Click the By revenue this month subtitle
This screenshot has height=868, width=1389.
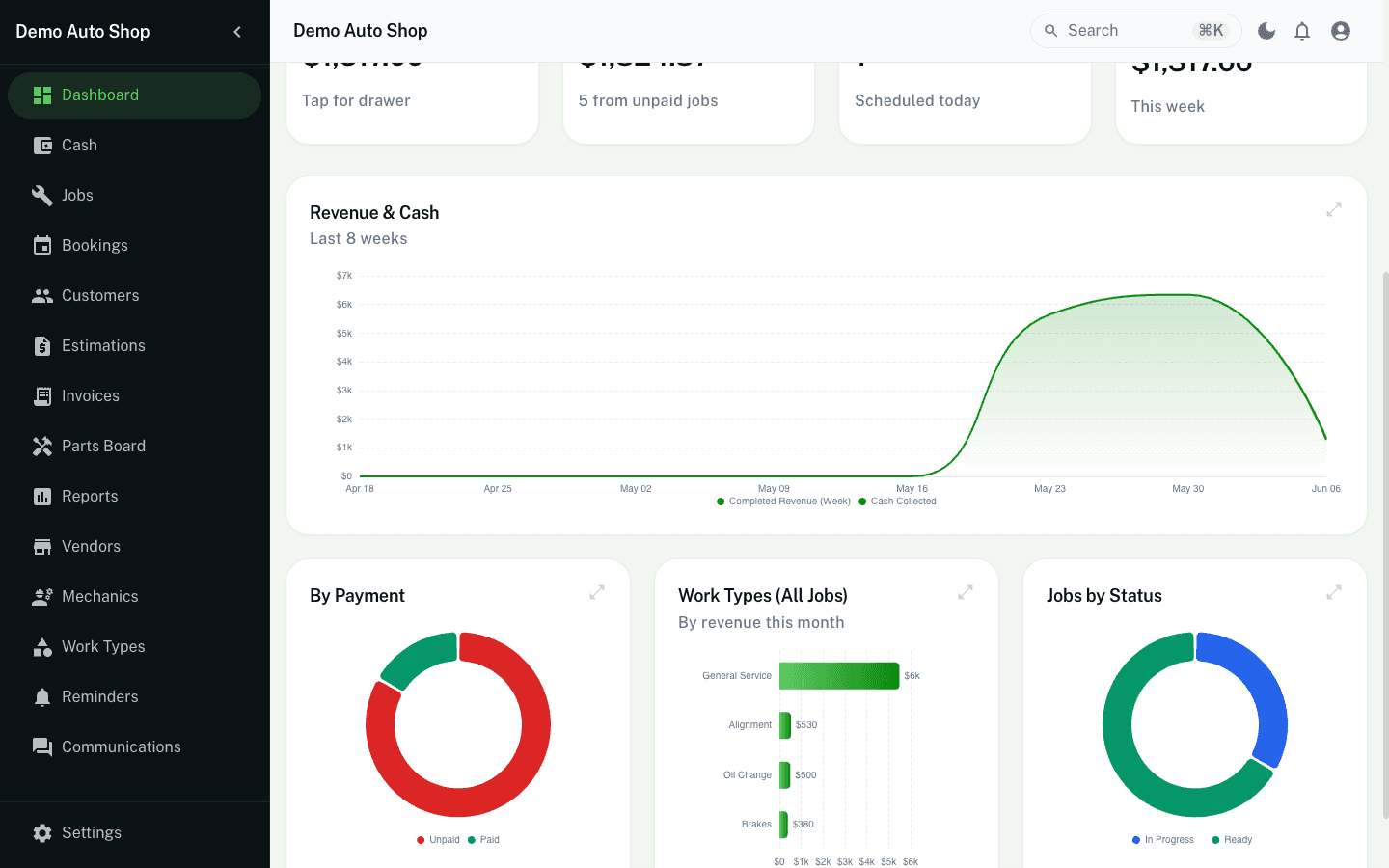pos(761,623)
